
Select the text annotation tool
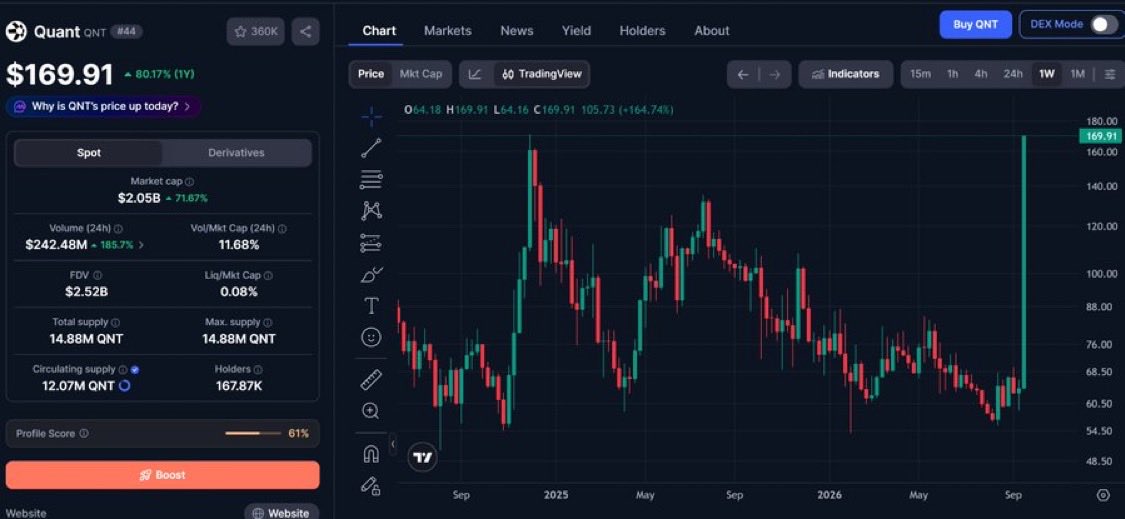coord(371,306)
